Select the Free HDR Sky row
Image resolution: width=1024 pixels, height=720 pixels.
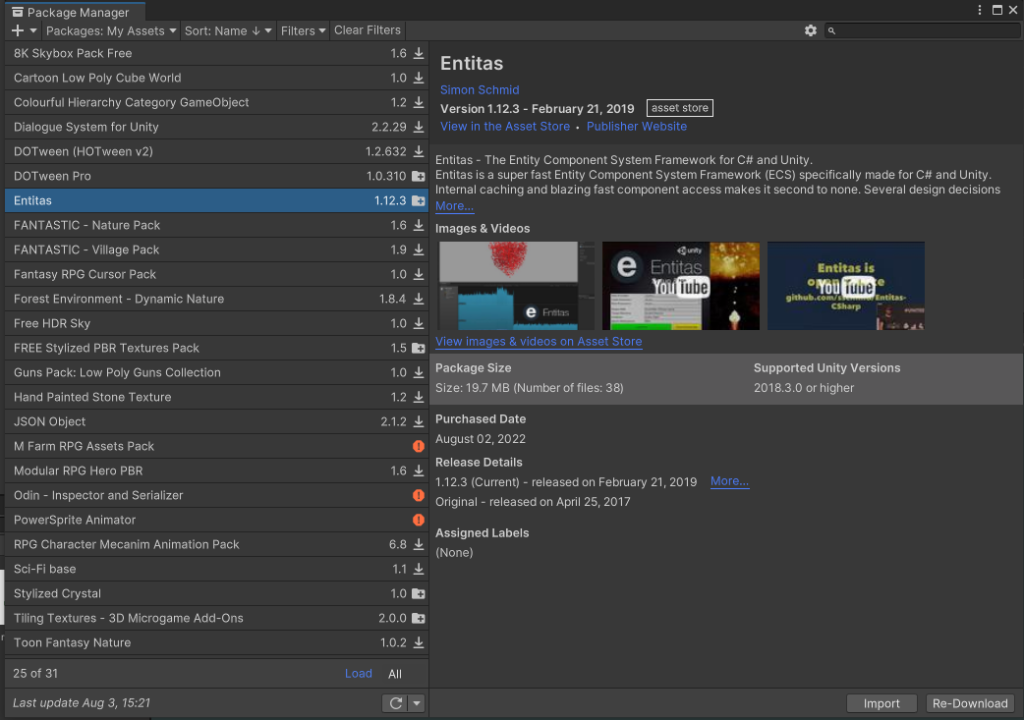(216, 323)
